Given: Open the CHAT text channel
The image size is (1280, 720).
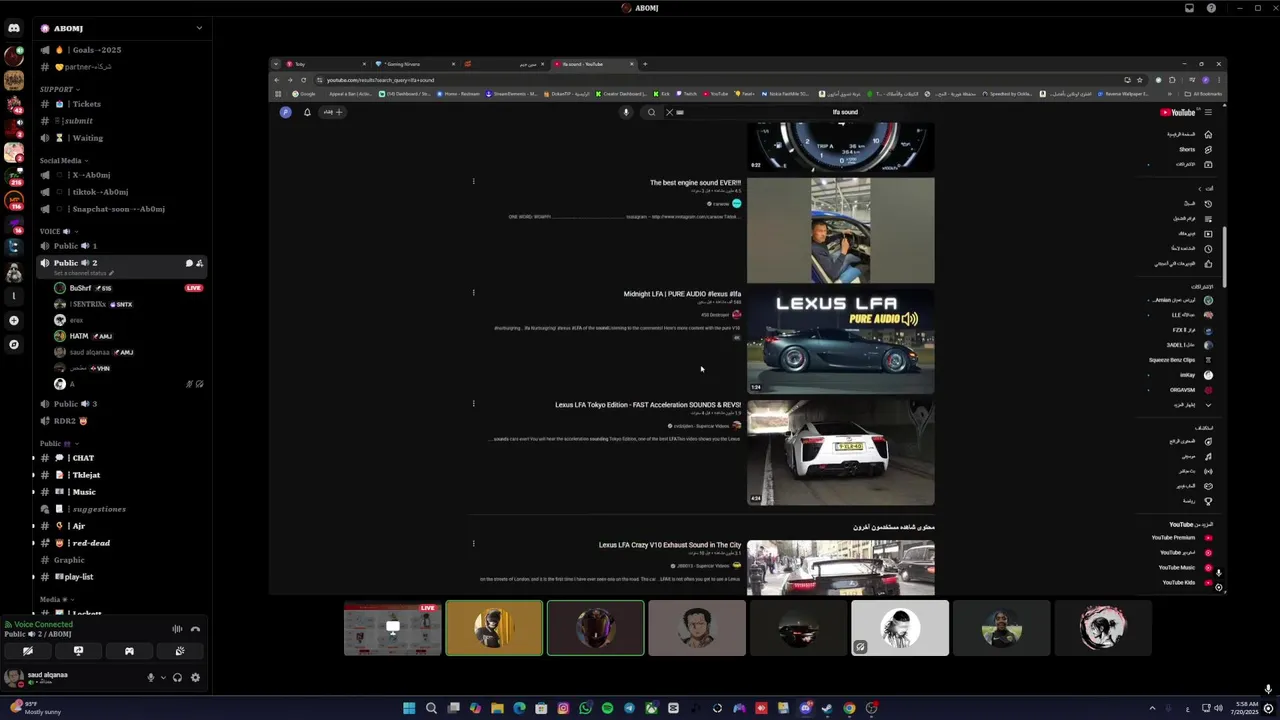Looking at the screenshot, I should [x=120, y=458].
